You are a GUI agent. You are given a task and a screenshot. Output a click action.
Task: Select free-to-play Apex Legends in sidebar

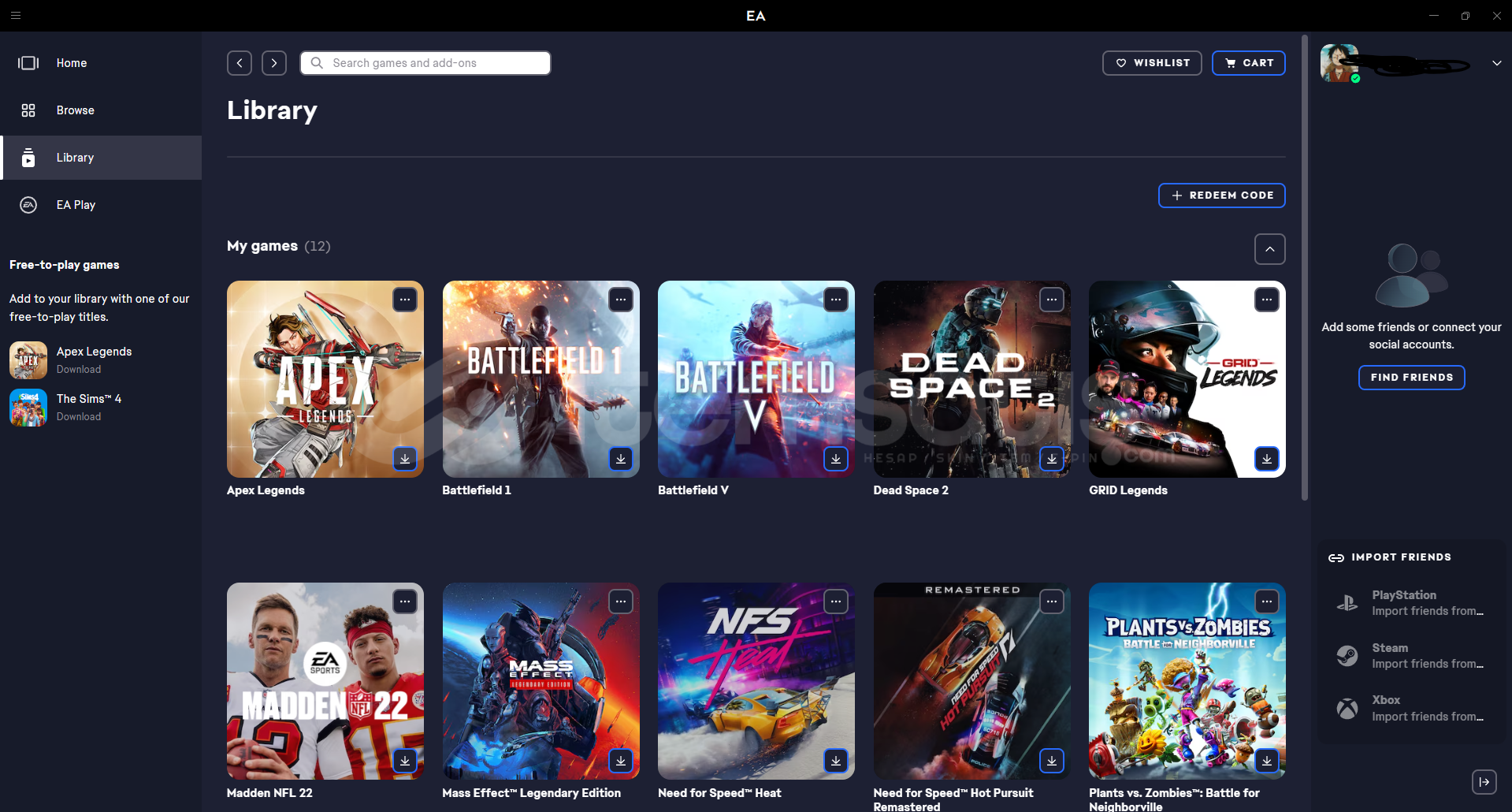[101, 360]
